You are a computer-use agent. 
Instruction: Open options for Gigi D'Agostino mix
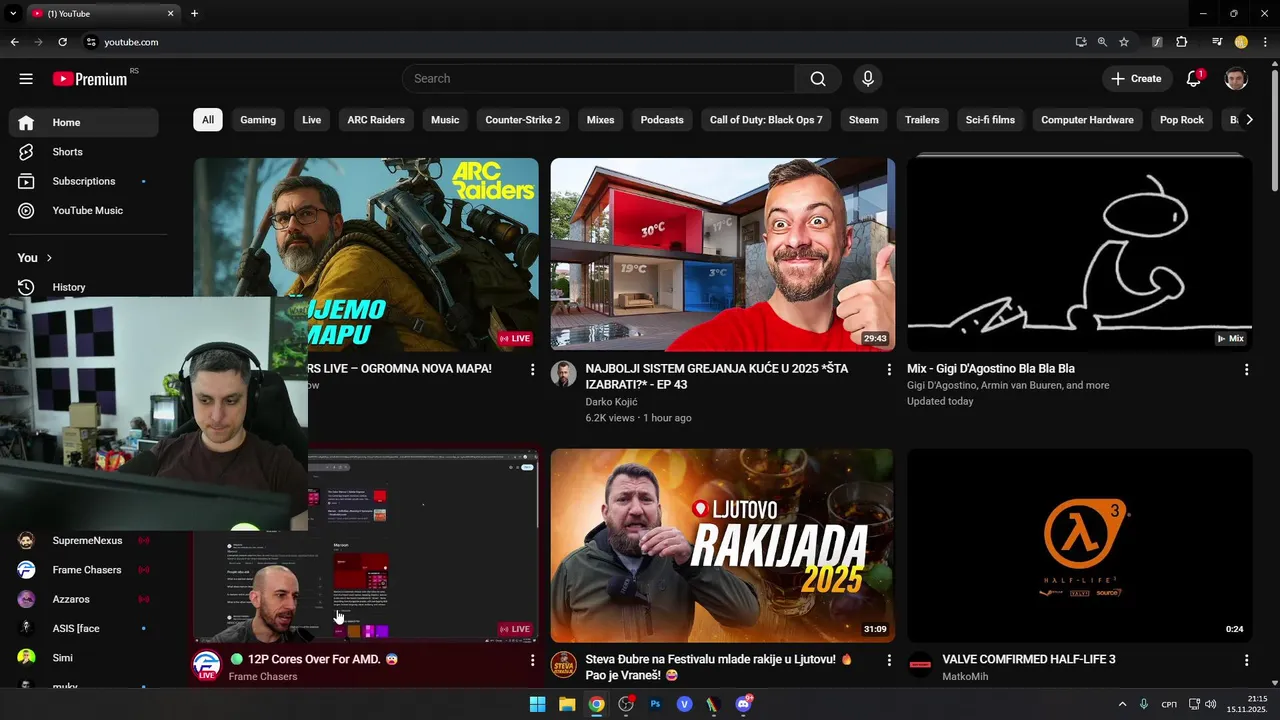[1246, 370]
